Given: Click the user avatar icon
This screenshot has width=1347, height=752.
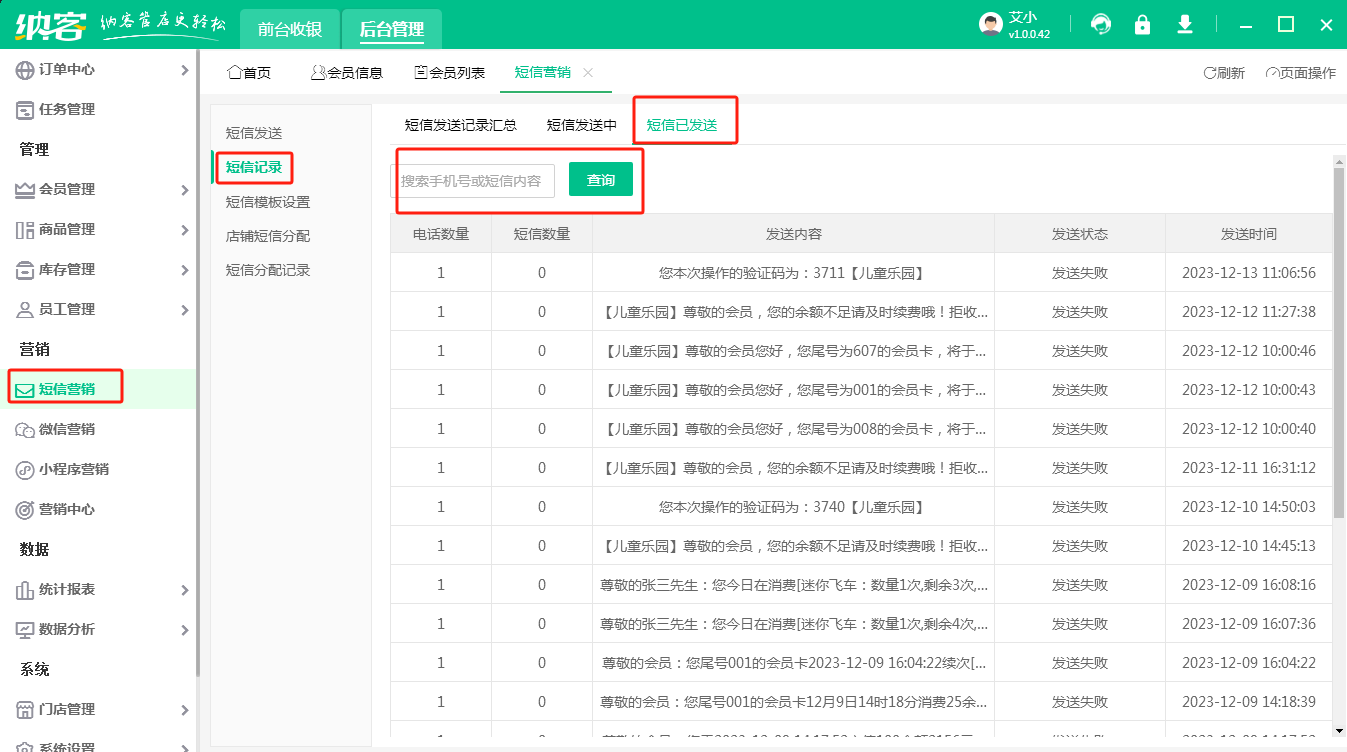Looking at the screenshot, I should pyautogui.click(x=990, y=25).
